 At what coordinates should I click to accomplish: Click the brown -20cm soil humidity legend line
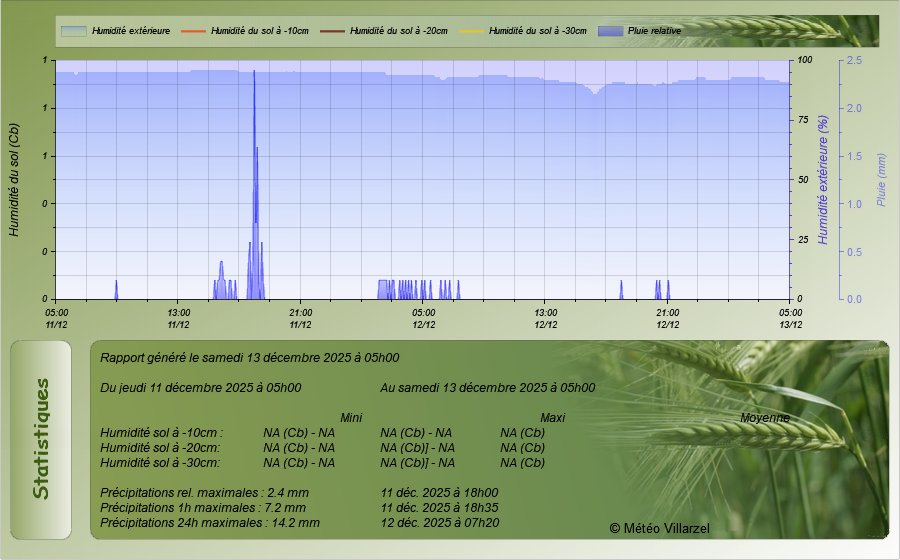point(331,31)
